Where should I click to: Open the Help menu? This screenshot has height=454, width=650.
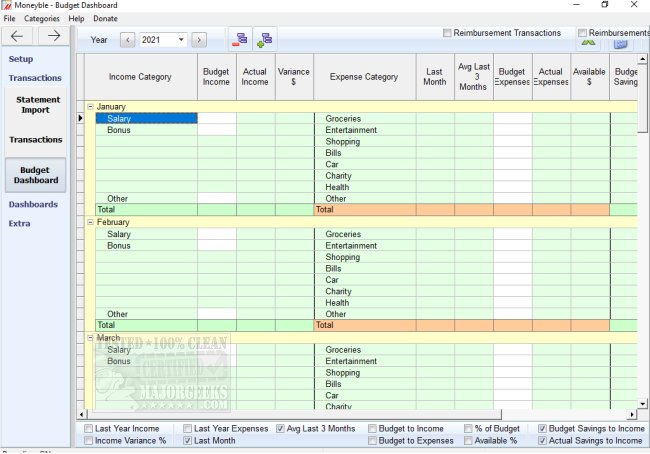pos(76,19)
